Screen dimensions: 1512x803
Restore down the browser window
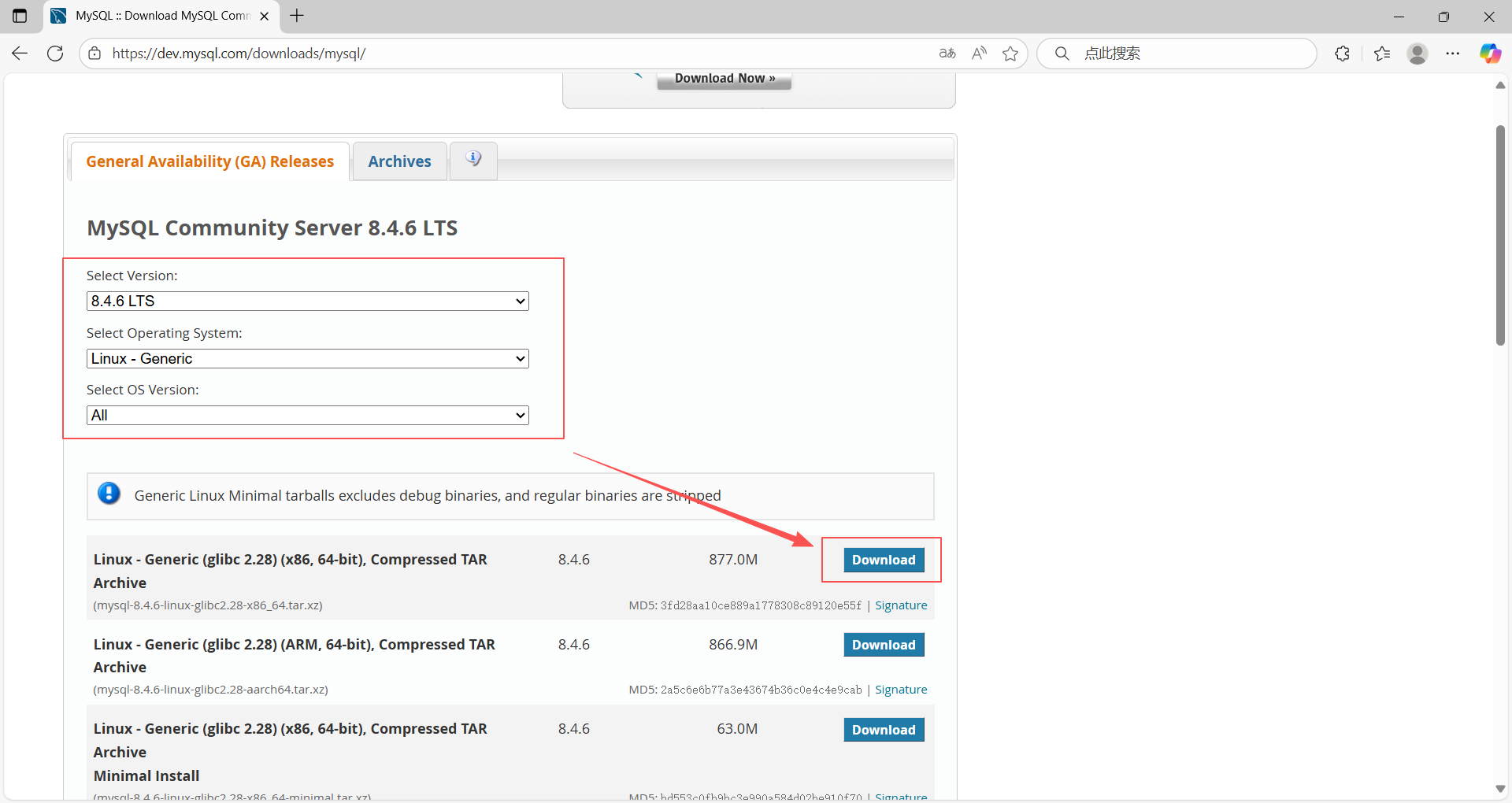pyautogui.click(x=1443, y=16)
